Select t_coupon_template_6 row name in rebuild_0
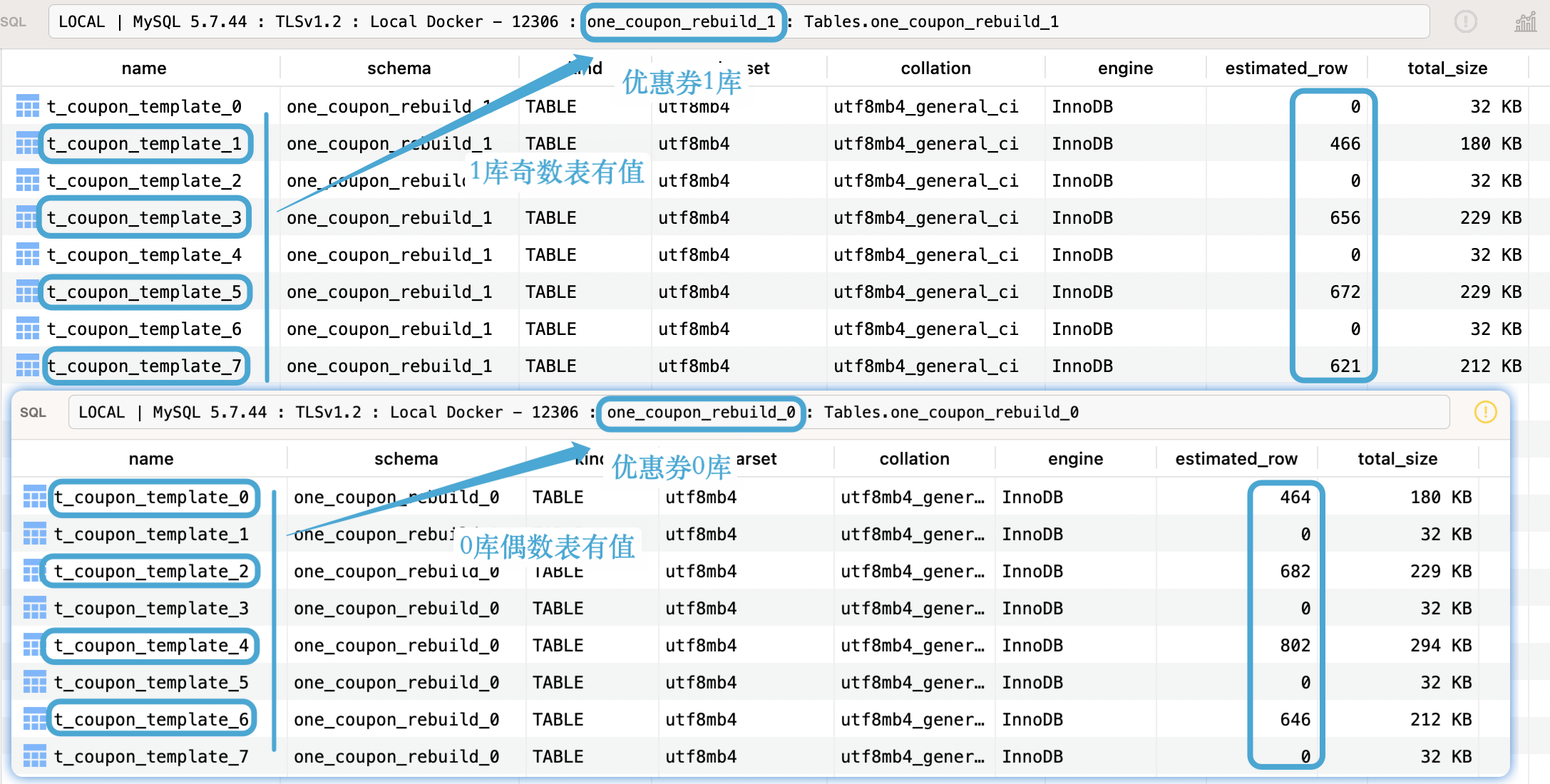The height and width of the screenshot is (784, 1550). pos(152,720)
